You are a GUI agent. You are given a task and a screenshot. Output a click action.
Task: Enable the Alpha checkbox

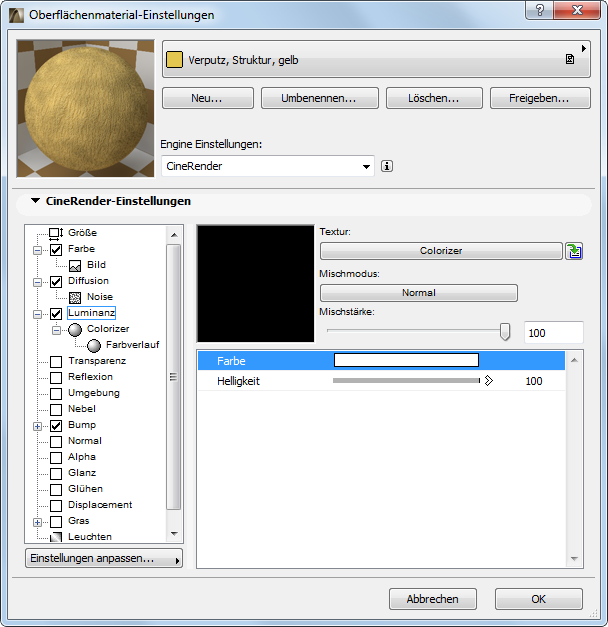coord(56,458)
